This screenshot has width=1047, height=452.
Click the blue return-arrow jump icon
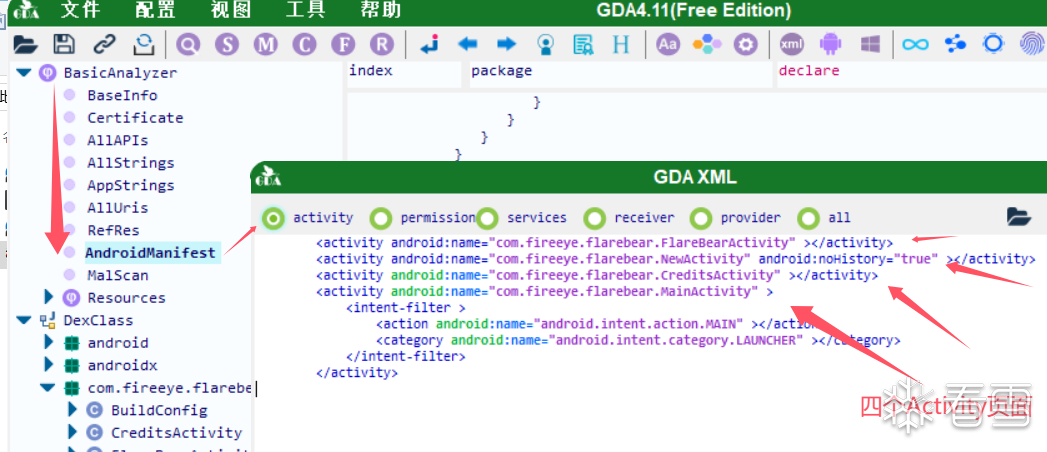point(429,45)
